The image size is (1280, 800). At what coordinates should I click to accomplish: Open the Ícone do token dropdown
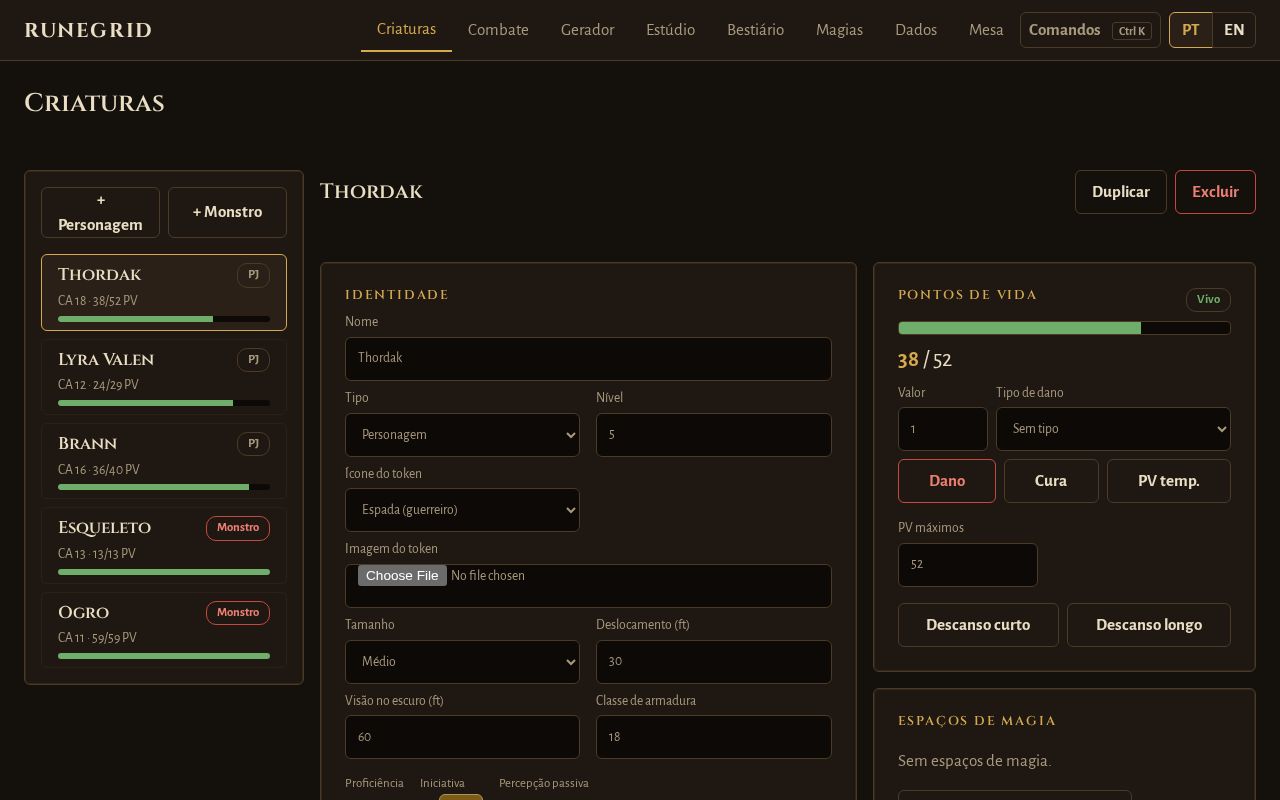coord(462,510)
